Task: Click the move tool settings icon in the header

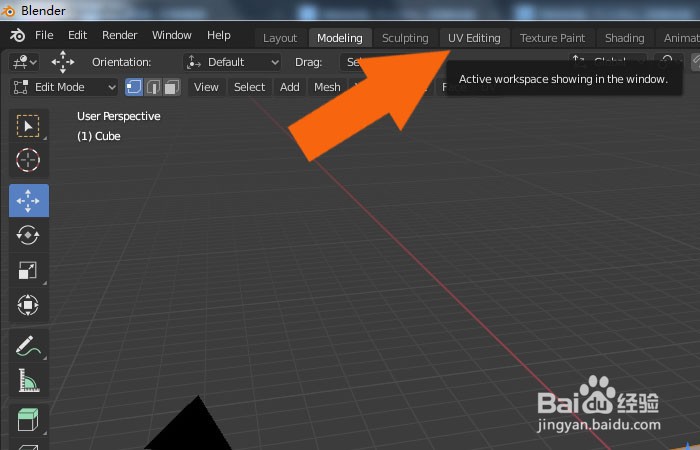Action: tap(62, 62)
